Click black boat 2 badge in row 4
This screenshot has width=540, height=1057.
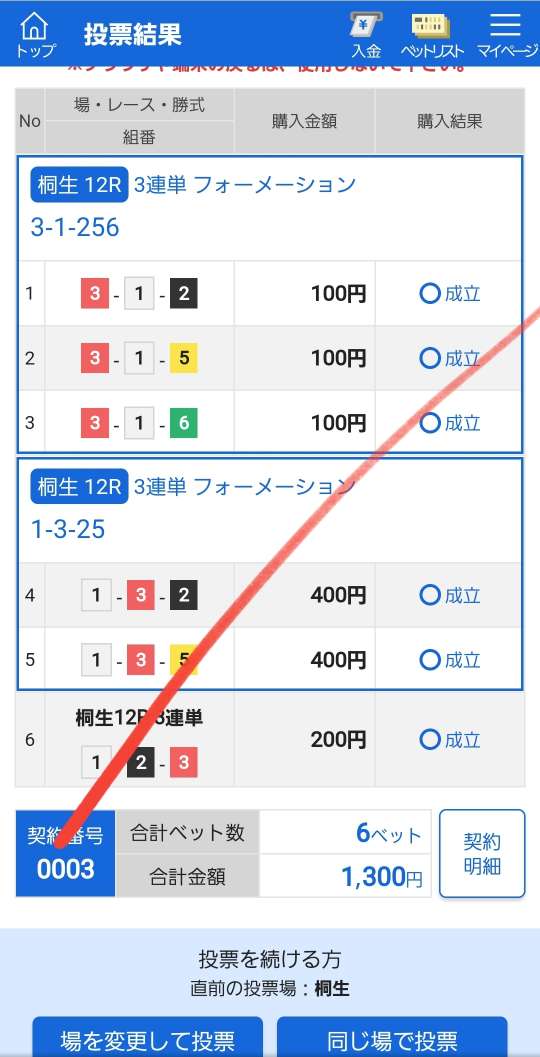pyautogui.click(x=183, y=596)
